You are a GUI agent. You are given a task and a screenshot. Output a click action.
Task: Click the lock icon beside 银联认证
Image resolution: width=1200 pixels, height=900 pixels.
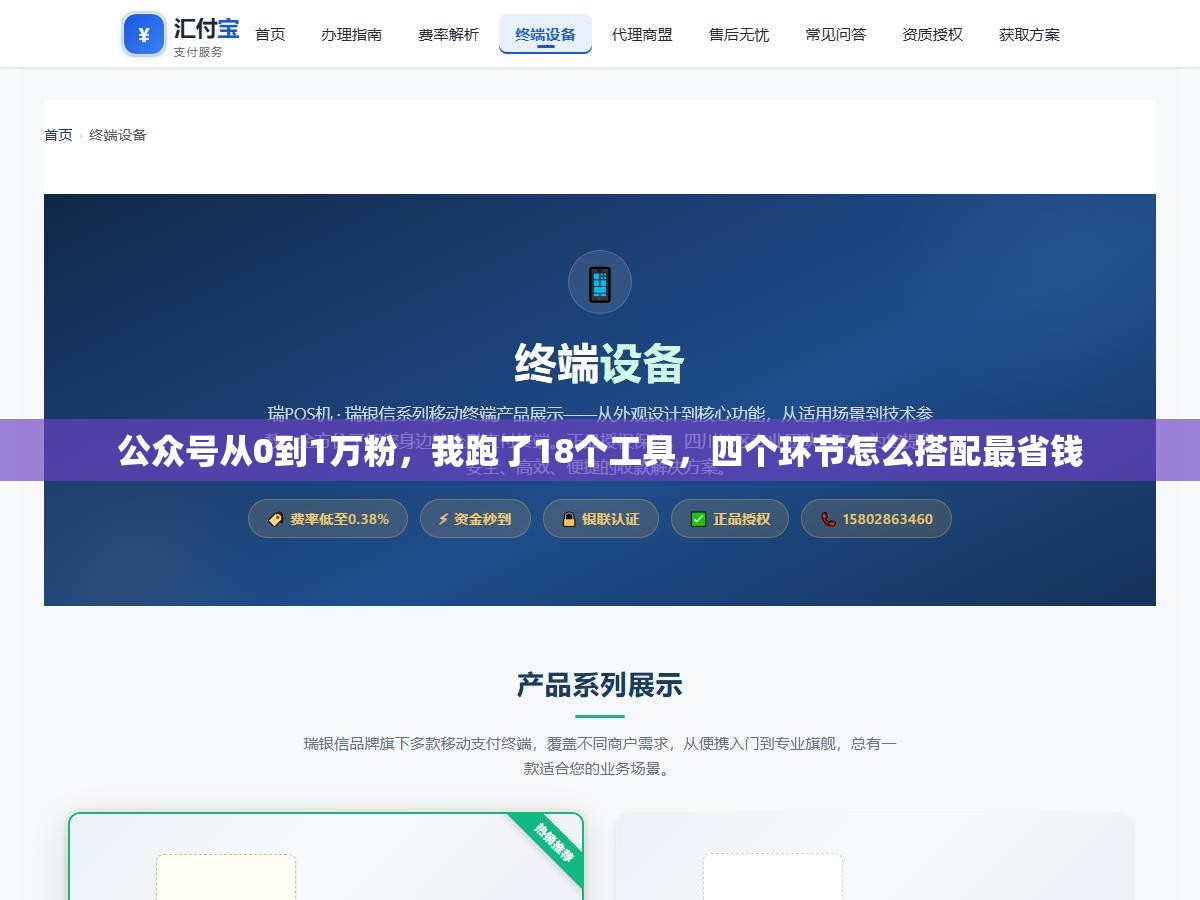tap(569, 519)
